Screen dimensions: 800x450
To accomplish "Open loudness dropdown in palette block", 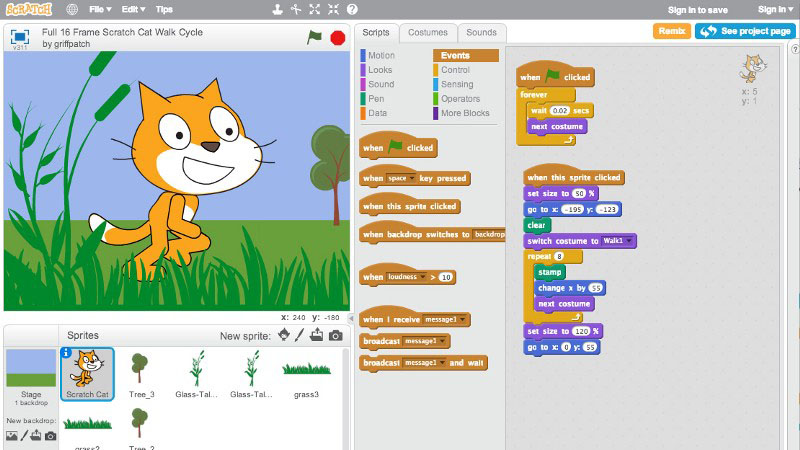I will [x=406, y=277].
